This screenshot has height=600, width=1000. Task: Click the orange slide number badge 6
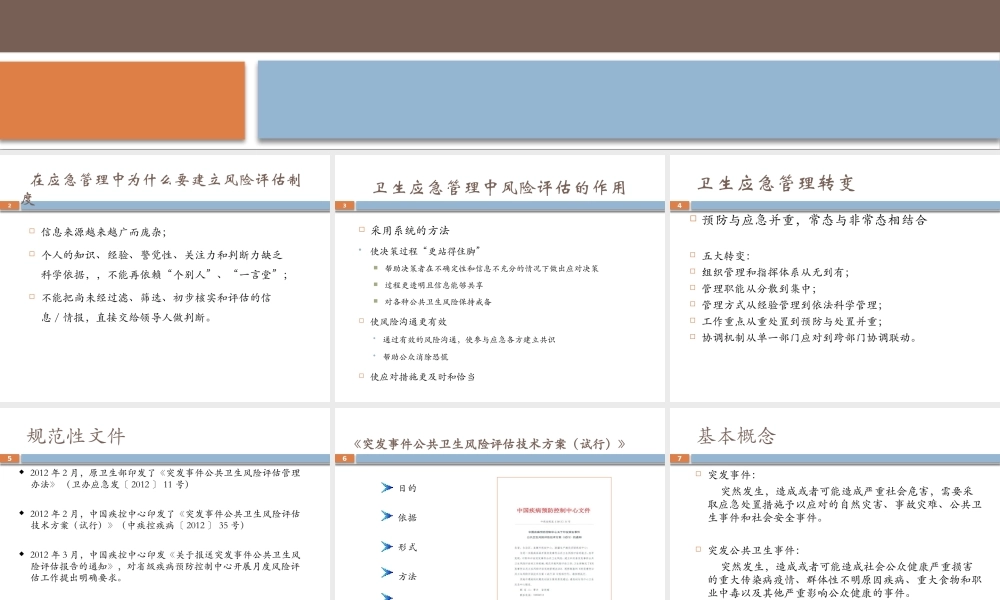344,458
